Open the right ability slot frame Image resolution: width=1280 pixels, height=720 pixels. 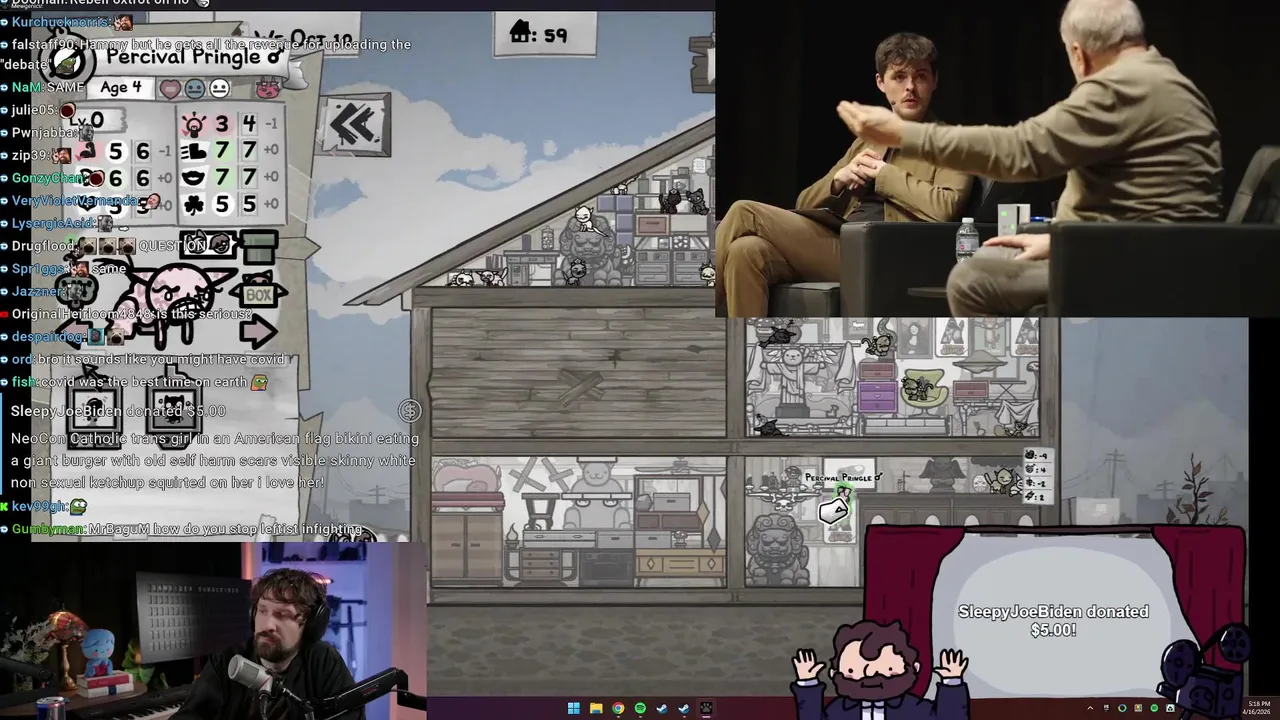click(175, 408)
